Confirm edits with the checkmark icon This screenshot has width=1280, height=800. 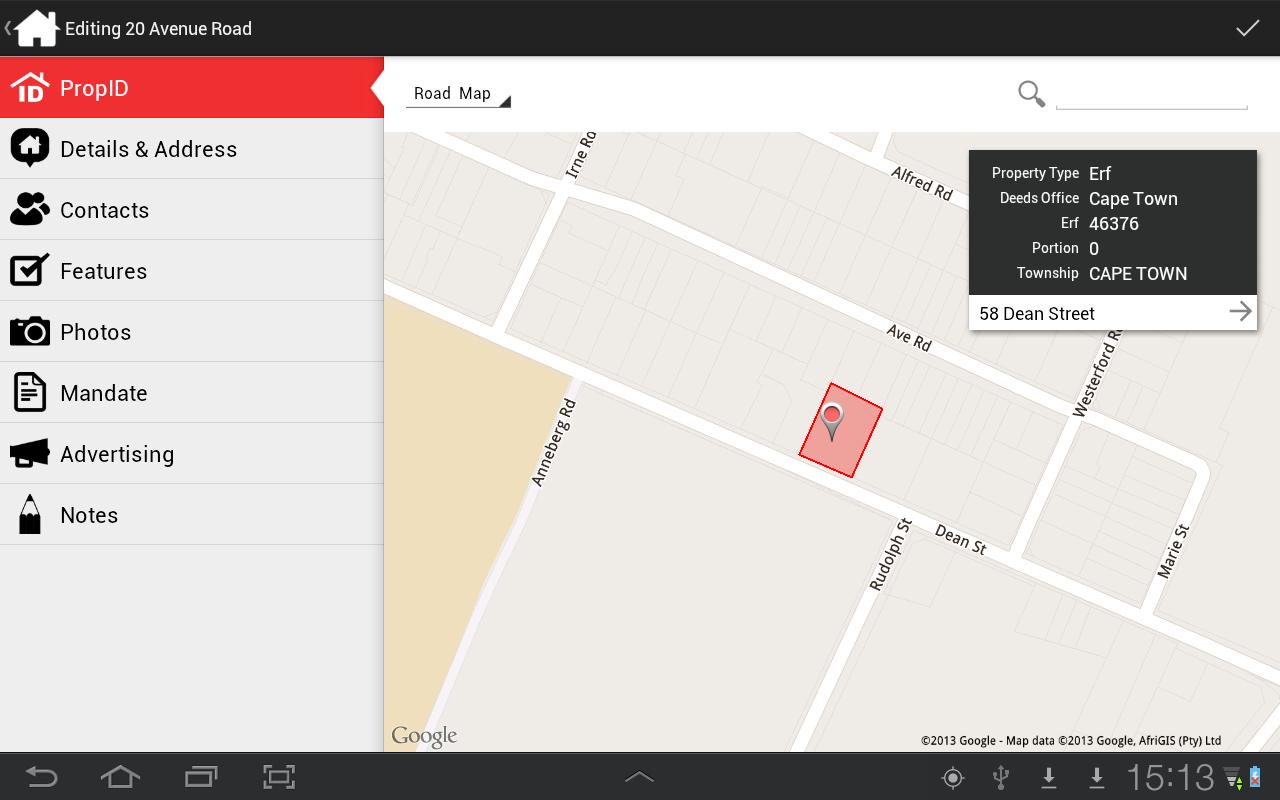click(x=1247, y=28)
